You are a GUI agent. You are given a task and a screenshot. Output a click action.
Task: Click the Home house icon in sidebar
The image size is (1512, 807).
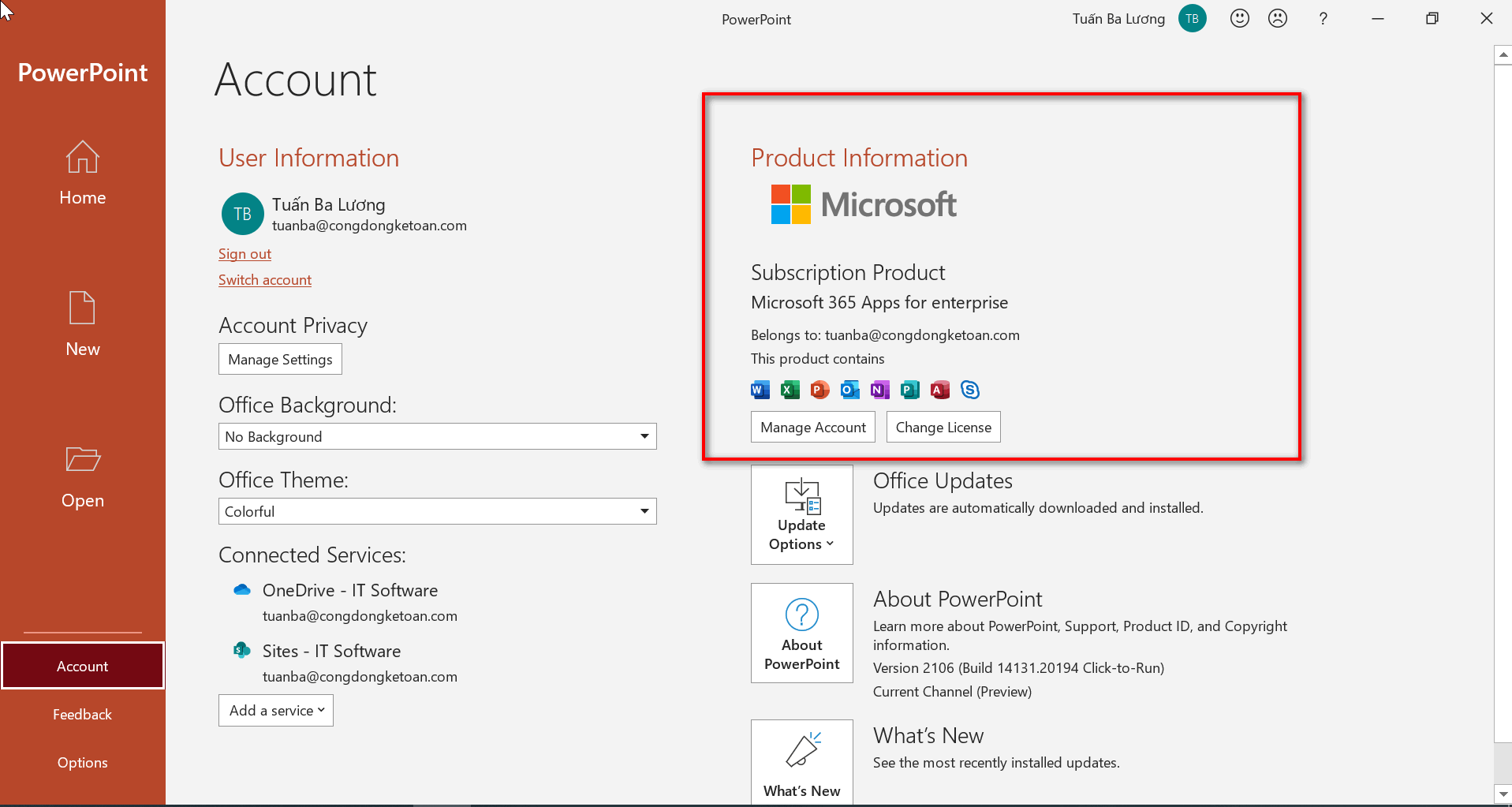pos(83,157)
